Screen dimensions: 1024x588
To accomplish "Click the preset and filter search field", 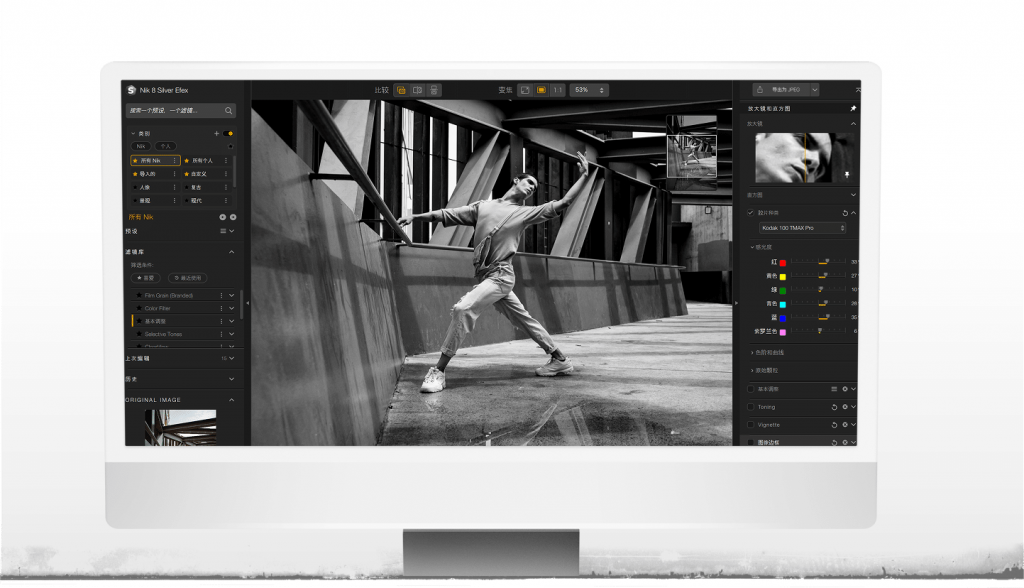I will pos(180,110).
